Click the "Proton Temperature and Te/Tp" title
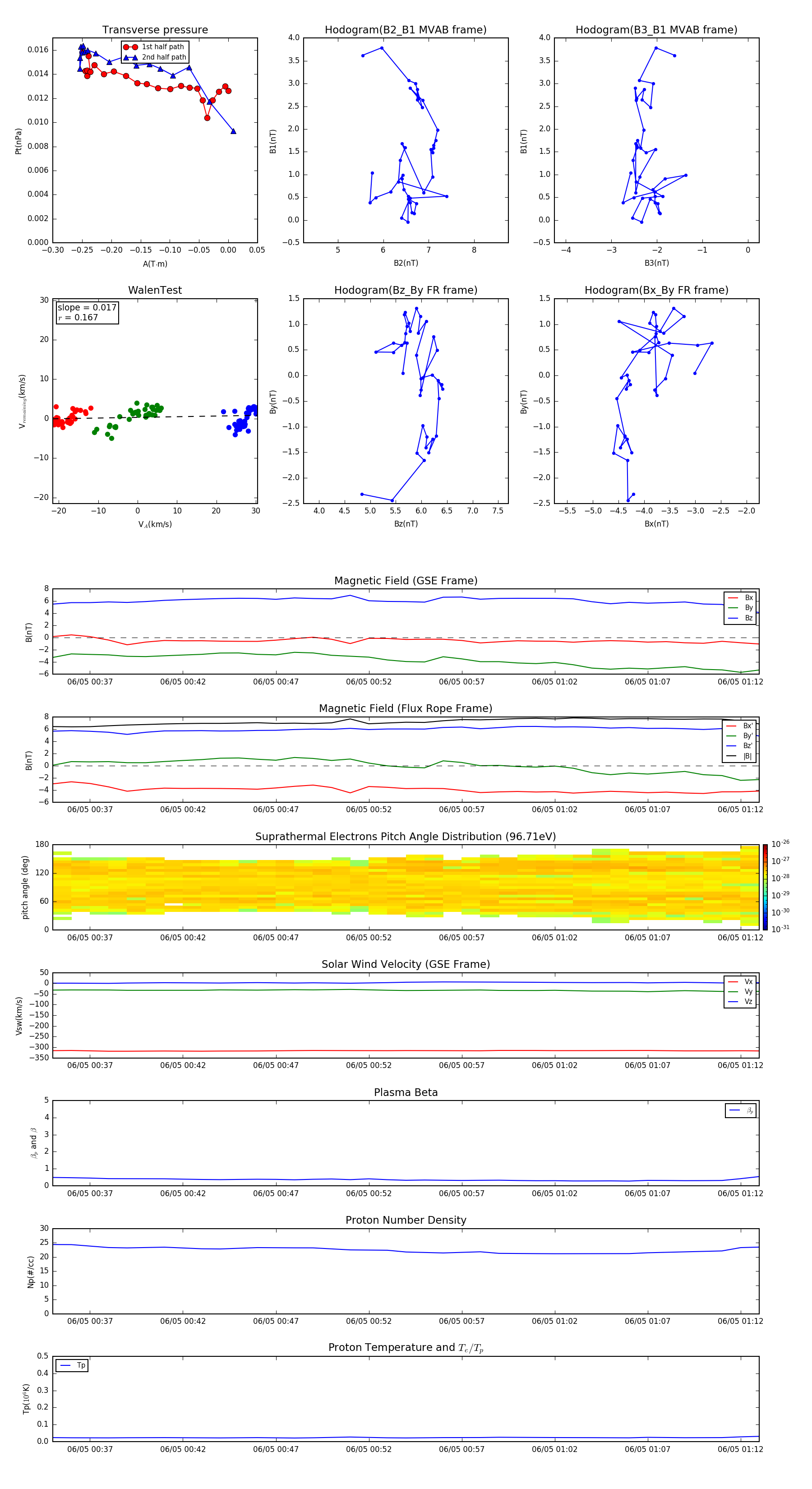 click(406, 1348)
